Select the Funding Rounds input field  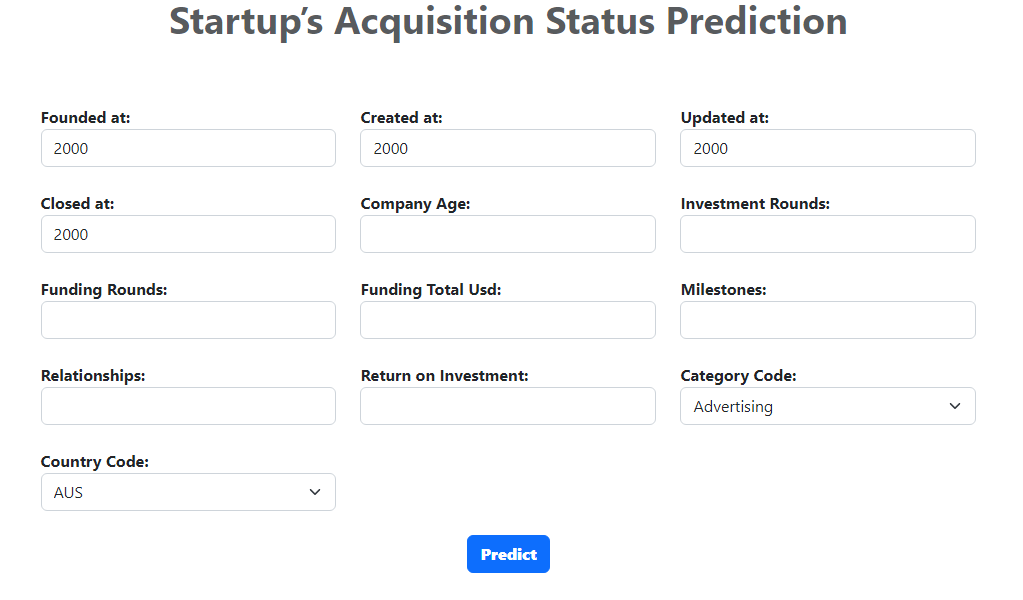click(x=188, y=320)
